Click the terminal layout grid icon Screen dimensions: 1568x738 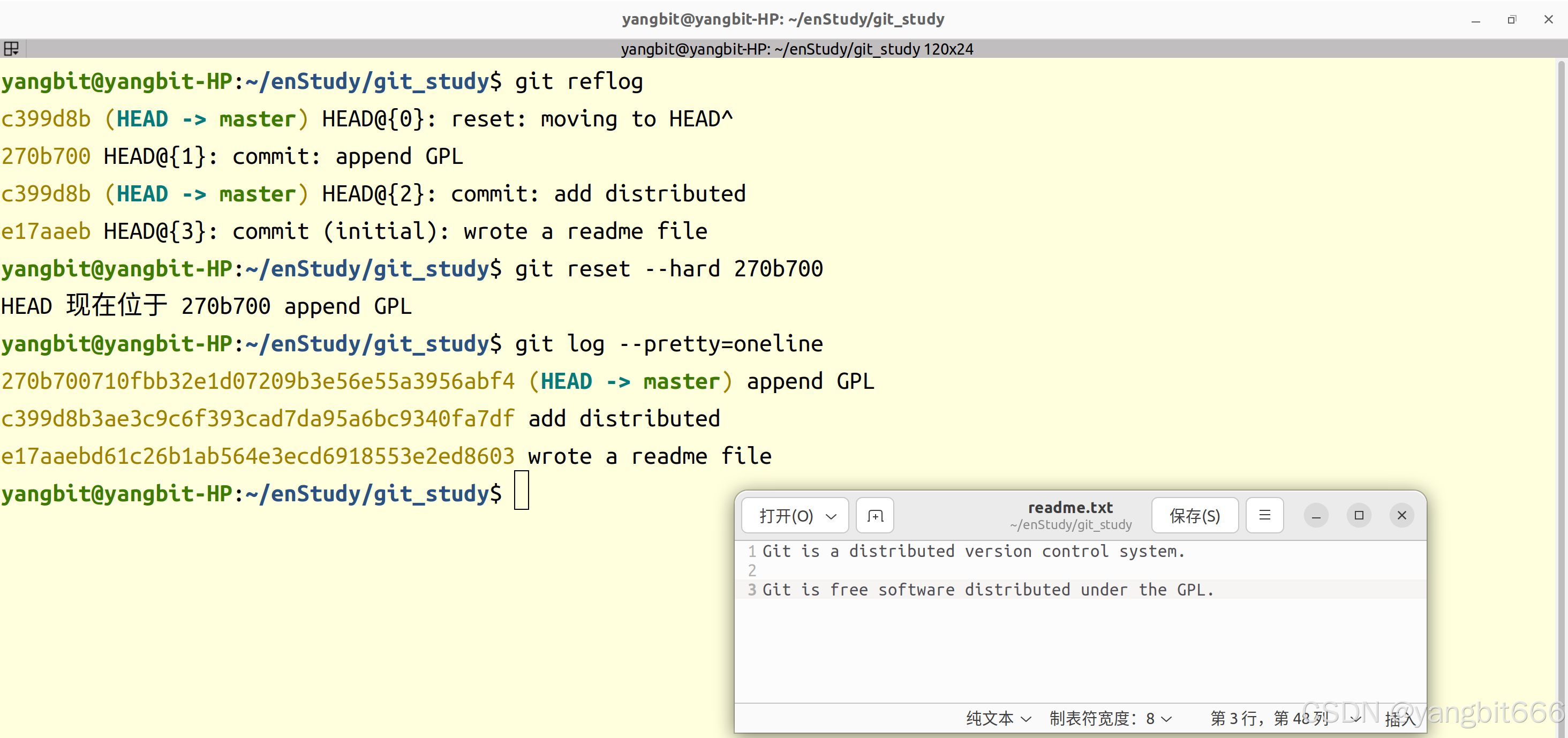(x=12, y=49)
